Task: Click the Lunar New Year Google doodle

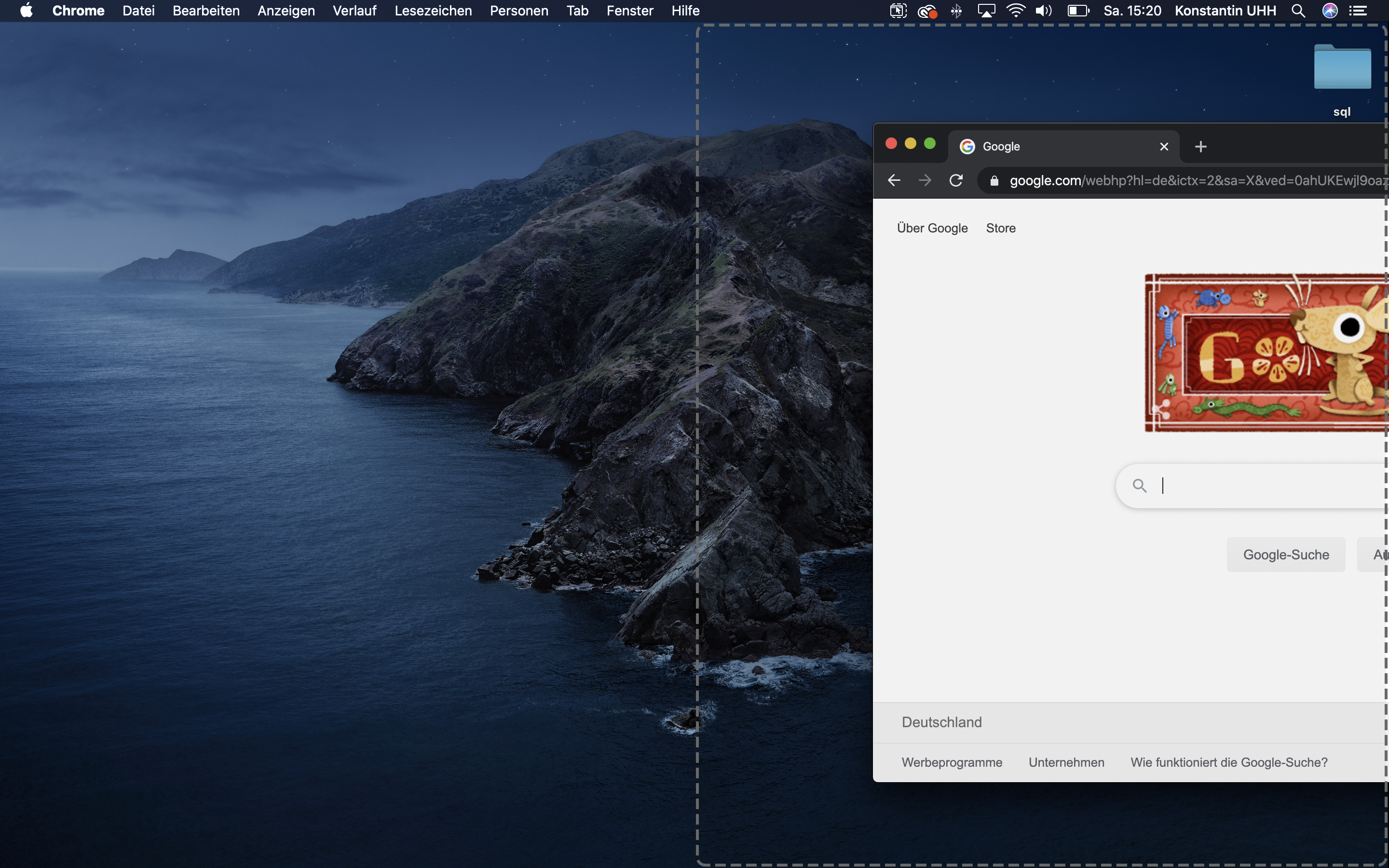Action: point(1266,353)
